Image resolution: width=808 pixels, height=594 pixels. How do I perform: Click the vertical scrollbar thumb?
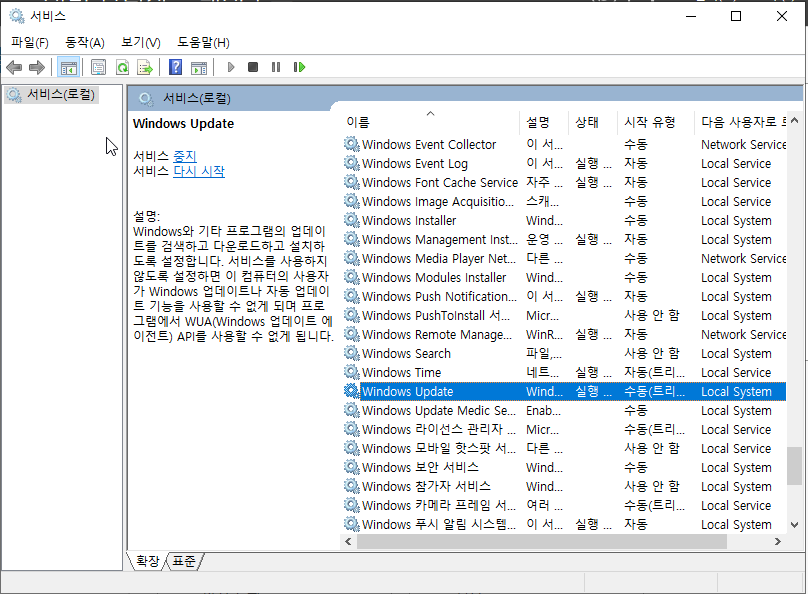point(794,466)
